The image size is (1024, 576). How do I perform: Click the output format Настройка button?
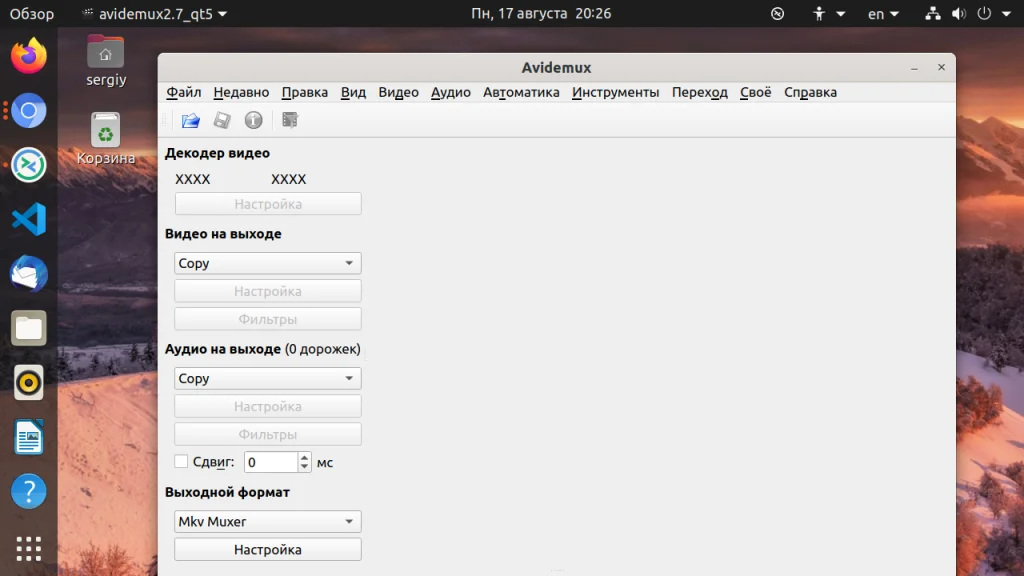268,549
